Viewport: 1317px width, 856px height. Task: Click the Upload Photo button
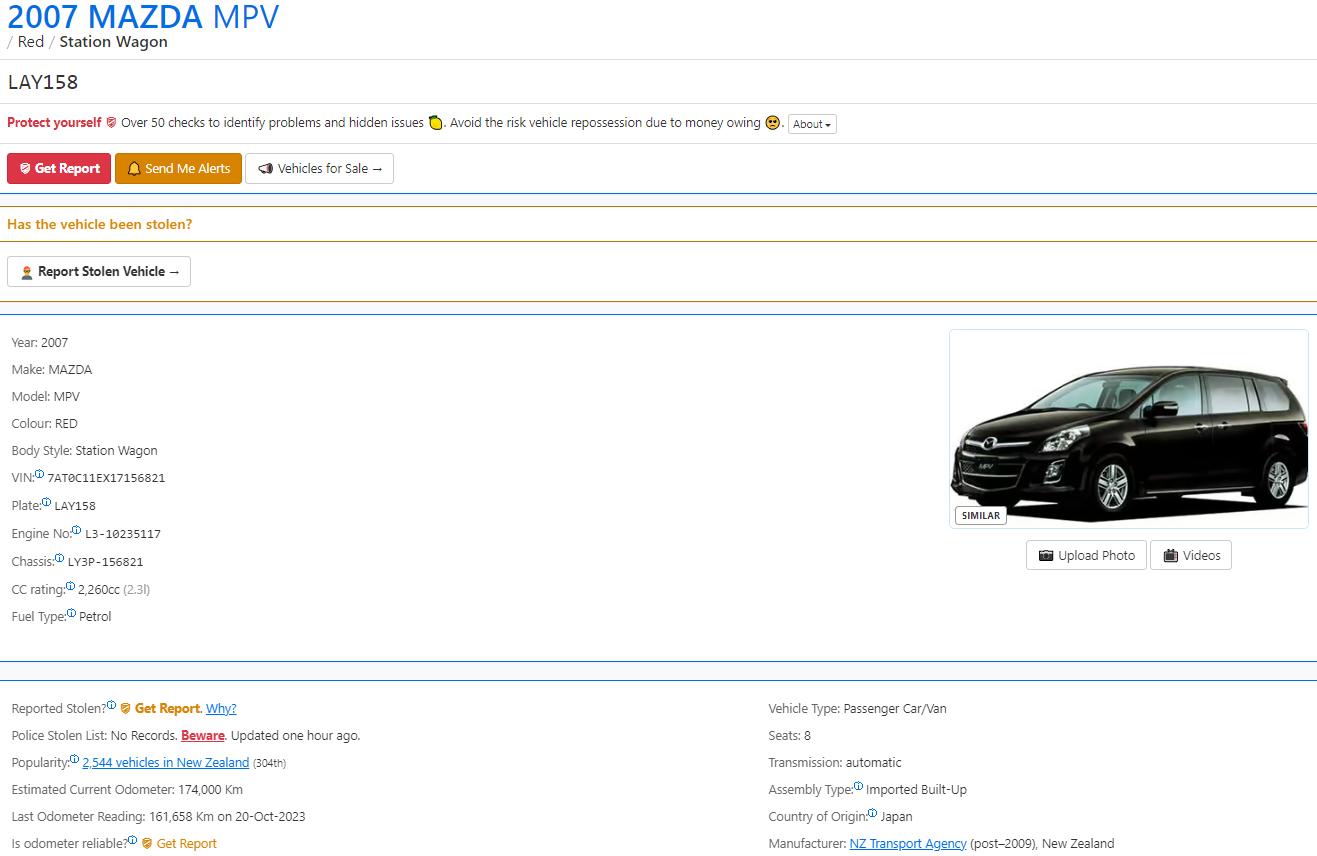click(x=1086, y=555)
